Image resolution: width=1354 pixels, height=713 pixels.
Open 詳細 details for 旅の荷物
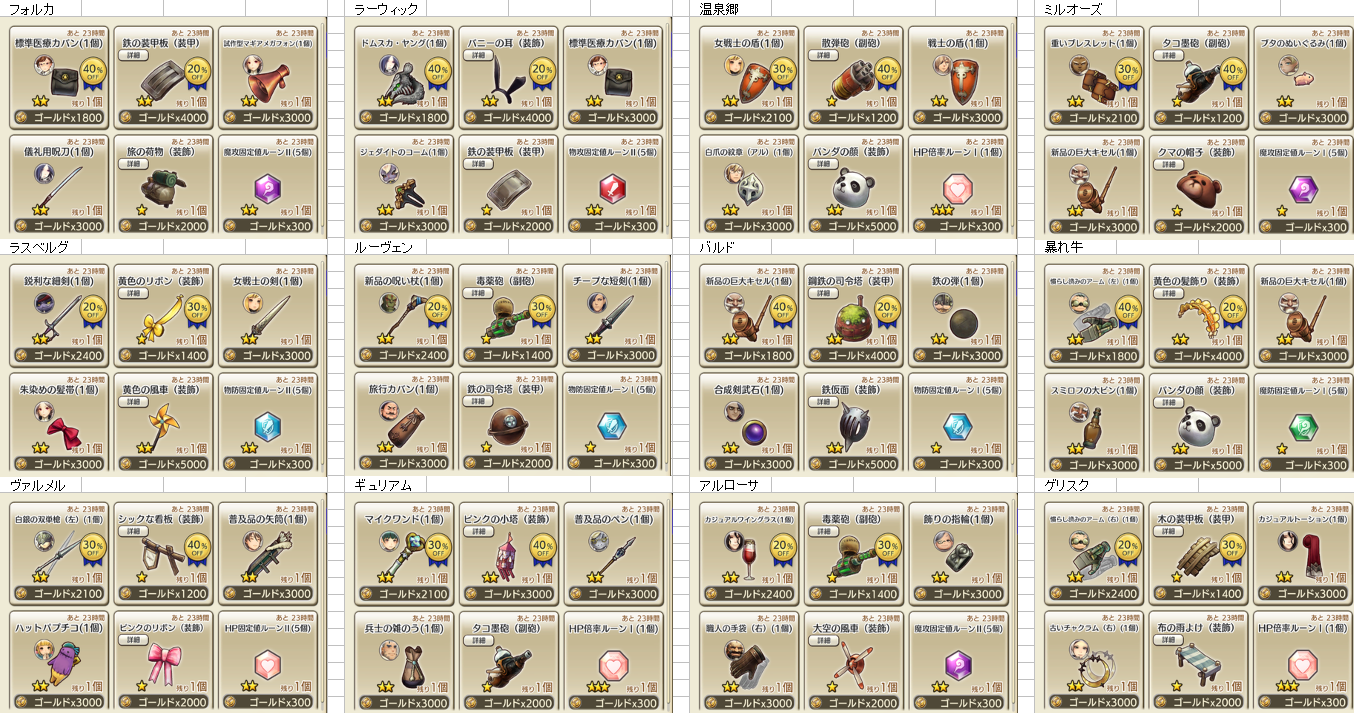click(x=133, y=164)
